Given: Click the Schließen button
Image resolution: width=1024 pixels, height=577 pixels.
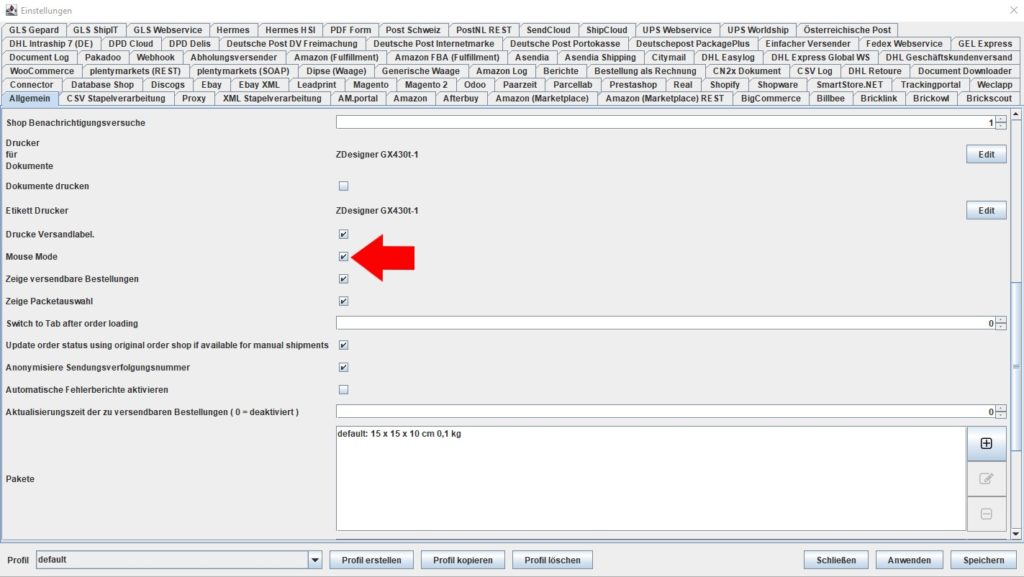Looking at the screenshot, I should tap(836, 560).
